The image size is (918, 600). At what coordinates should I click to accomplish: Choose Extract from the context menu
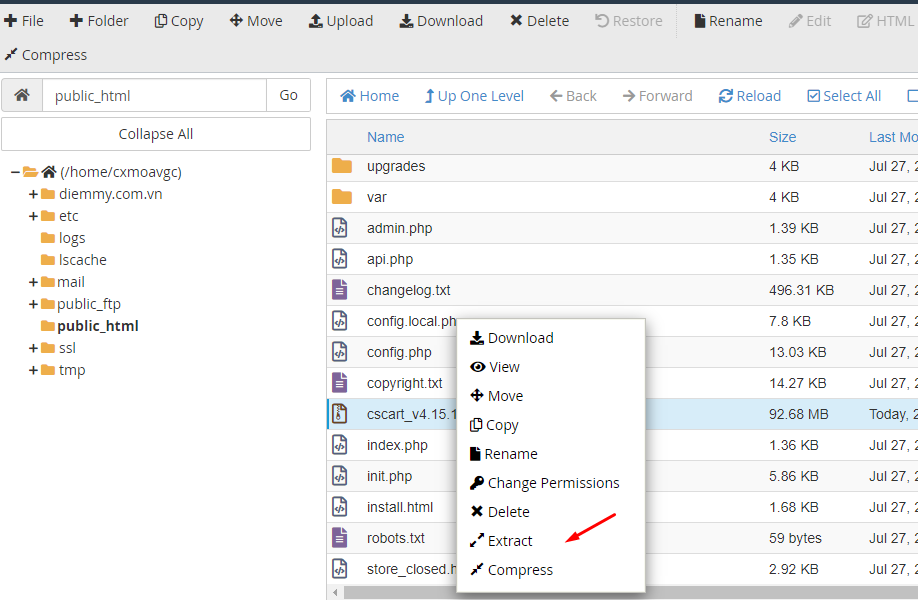(x=510, y=541)
